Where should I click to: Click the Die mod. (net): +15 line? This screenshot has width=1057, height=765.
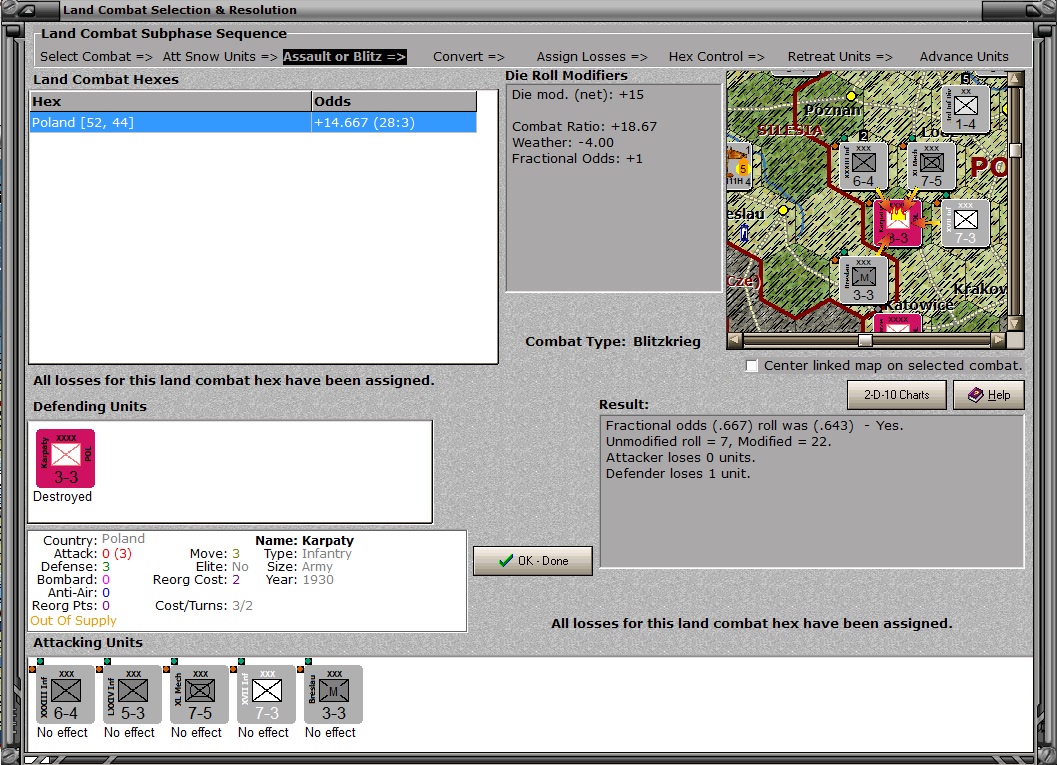tap(578, 94)
